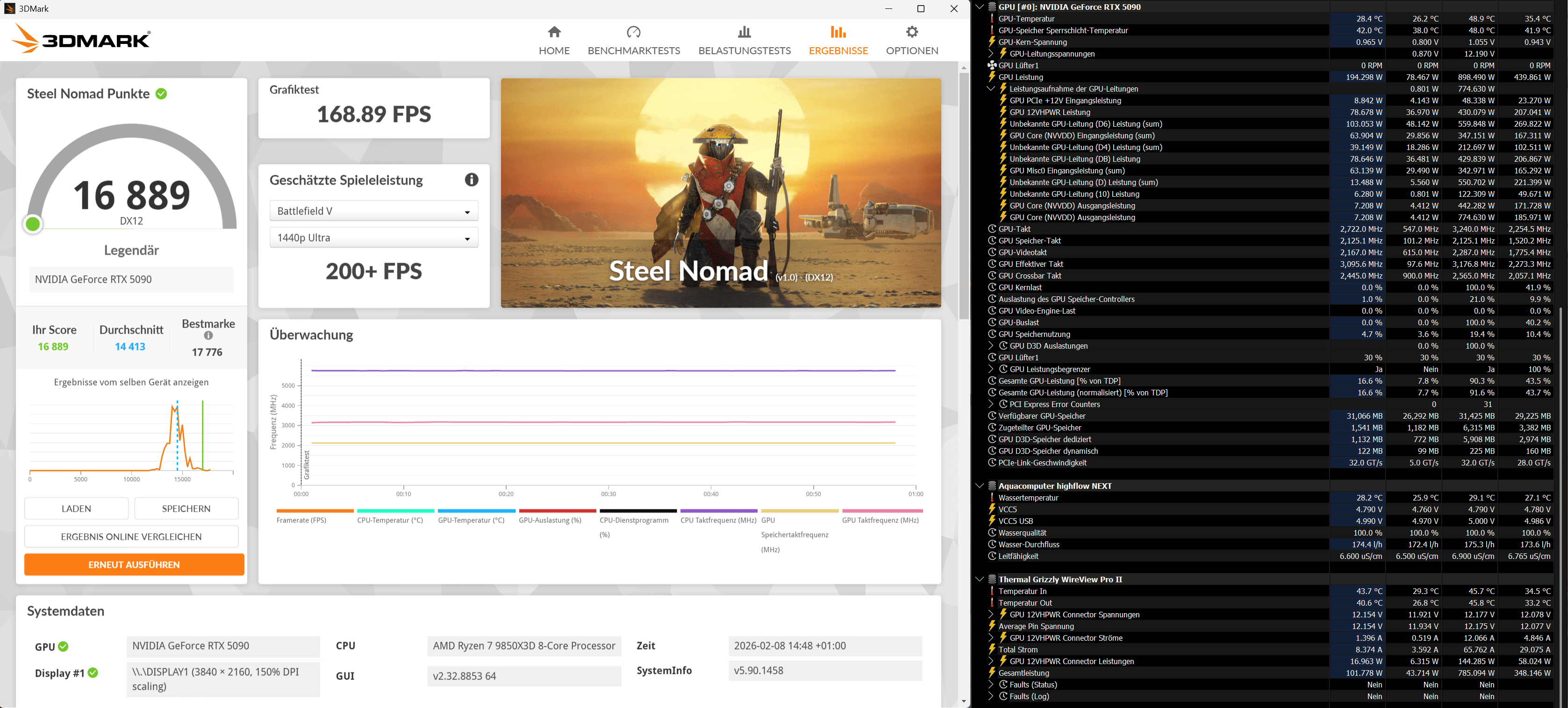Click the ERNEUT AUSFÜHREN button
Screen dimensions: 1568x708
pos(134,565)
